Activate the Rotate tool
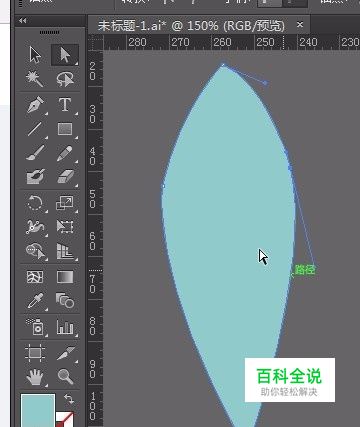The image size is (360, 427). (35, 203)
